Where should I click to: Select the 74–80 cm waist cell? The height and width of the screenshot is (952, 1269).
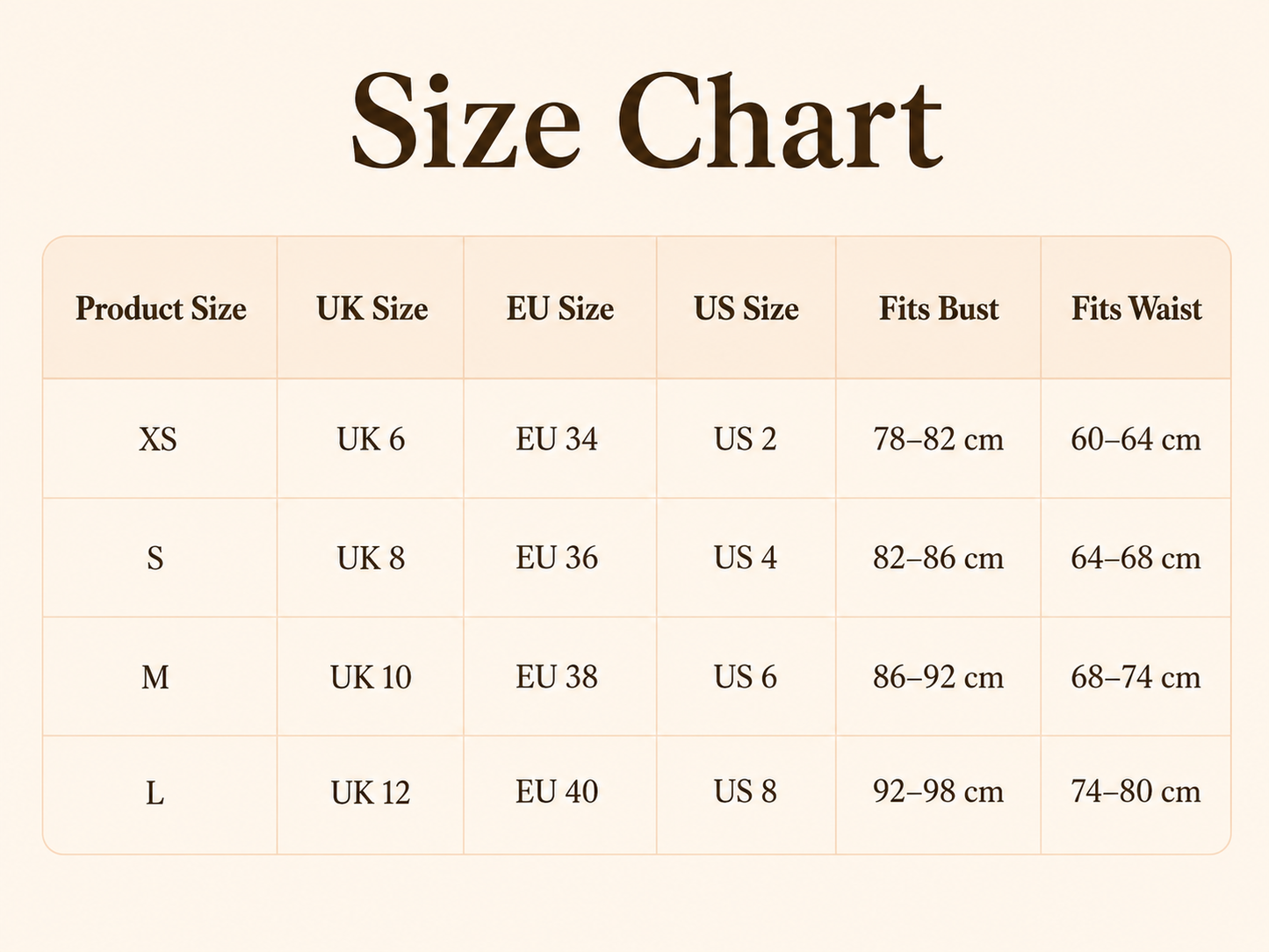click(x=1136, y=791)
